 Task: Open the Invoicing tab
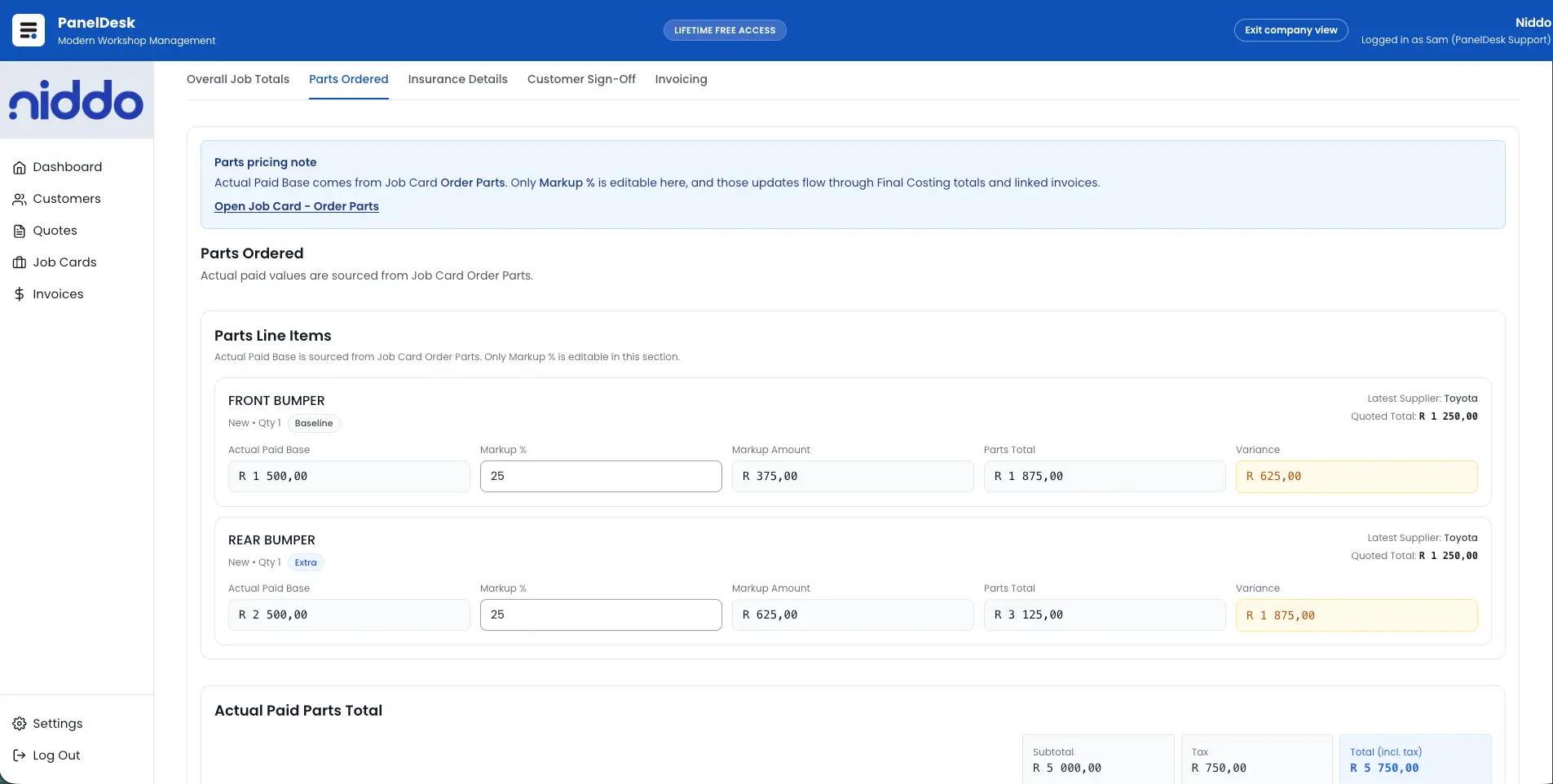point(681,79)
